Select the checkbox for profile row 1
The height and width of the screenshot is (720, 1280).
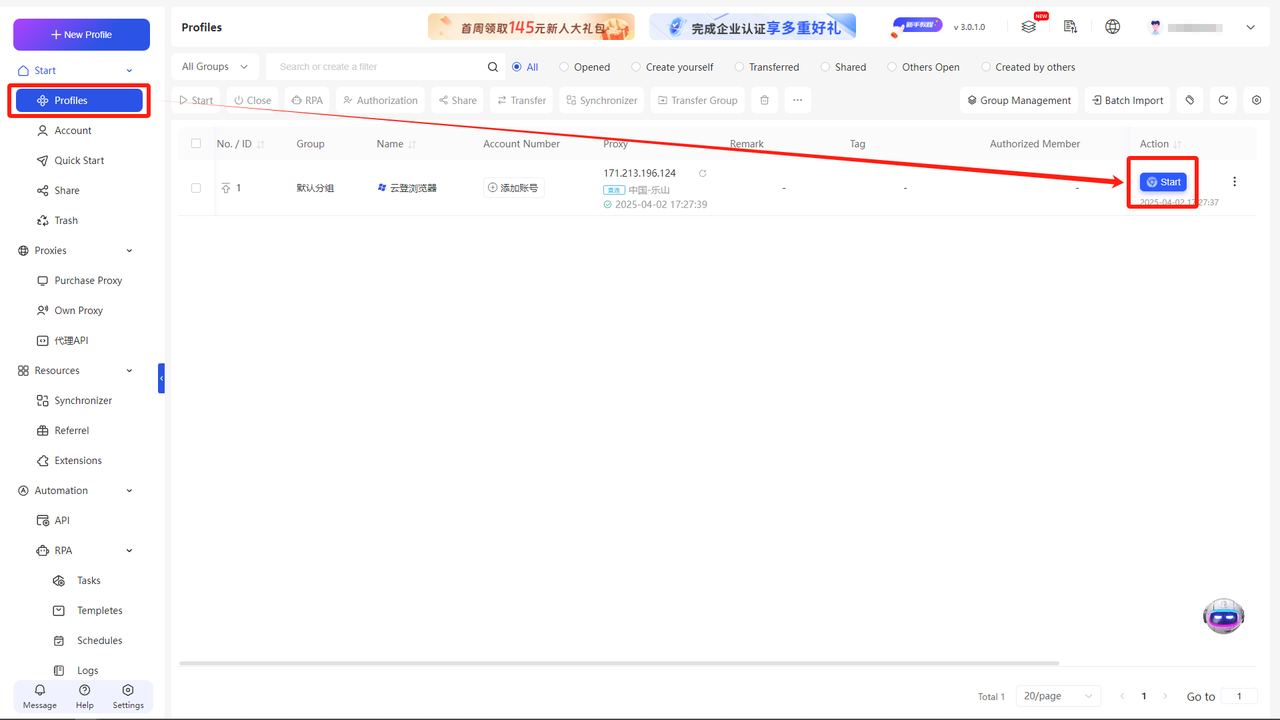[196, 188]
